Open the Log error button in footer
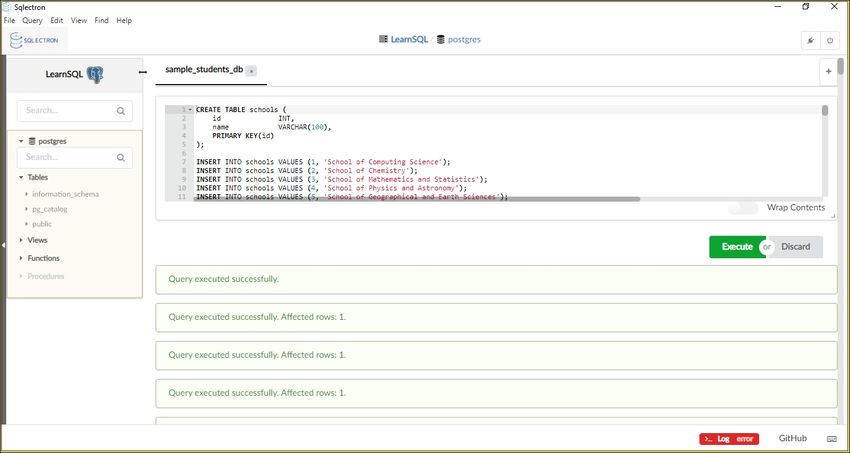 coord(729,439)
